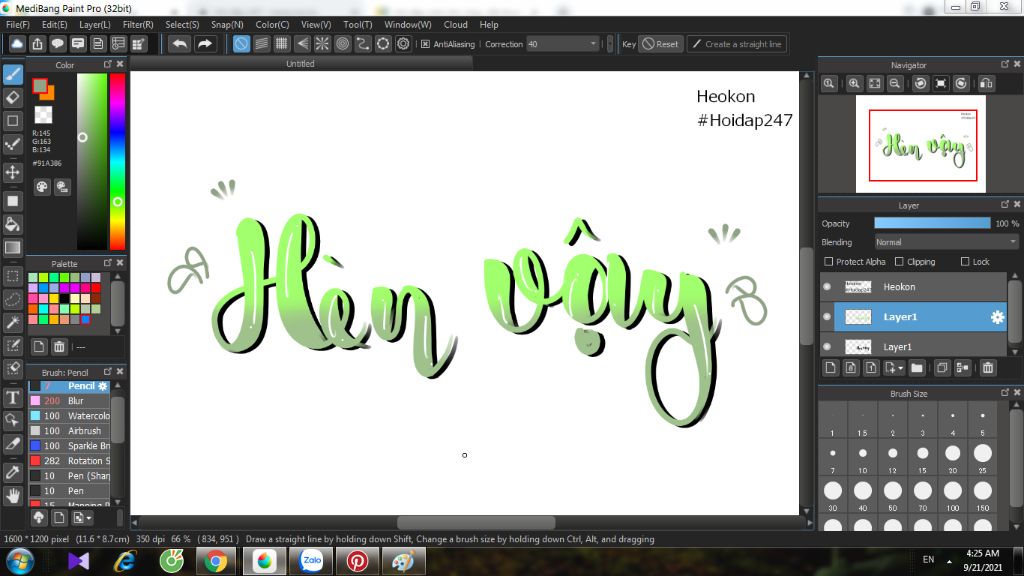Delete palette color with trash icon
This screenshot has width=1024, height=576.
pyautogui.click(x=59, y=347)
